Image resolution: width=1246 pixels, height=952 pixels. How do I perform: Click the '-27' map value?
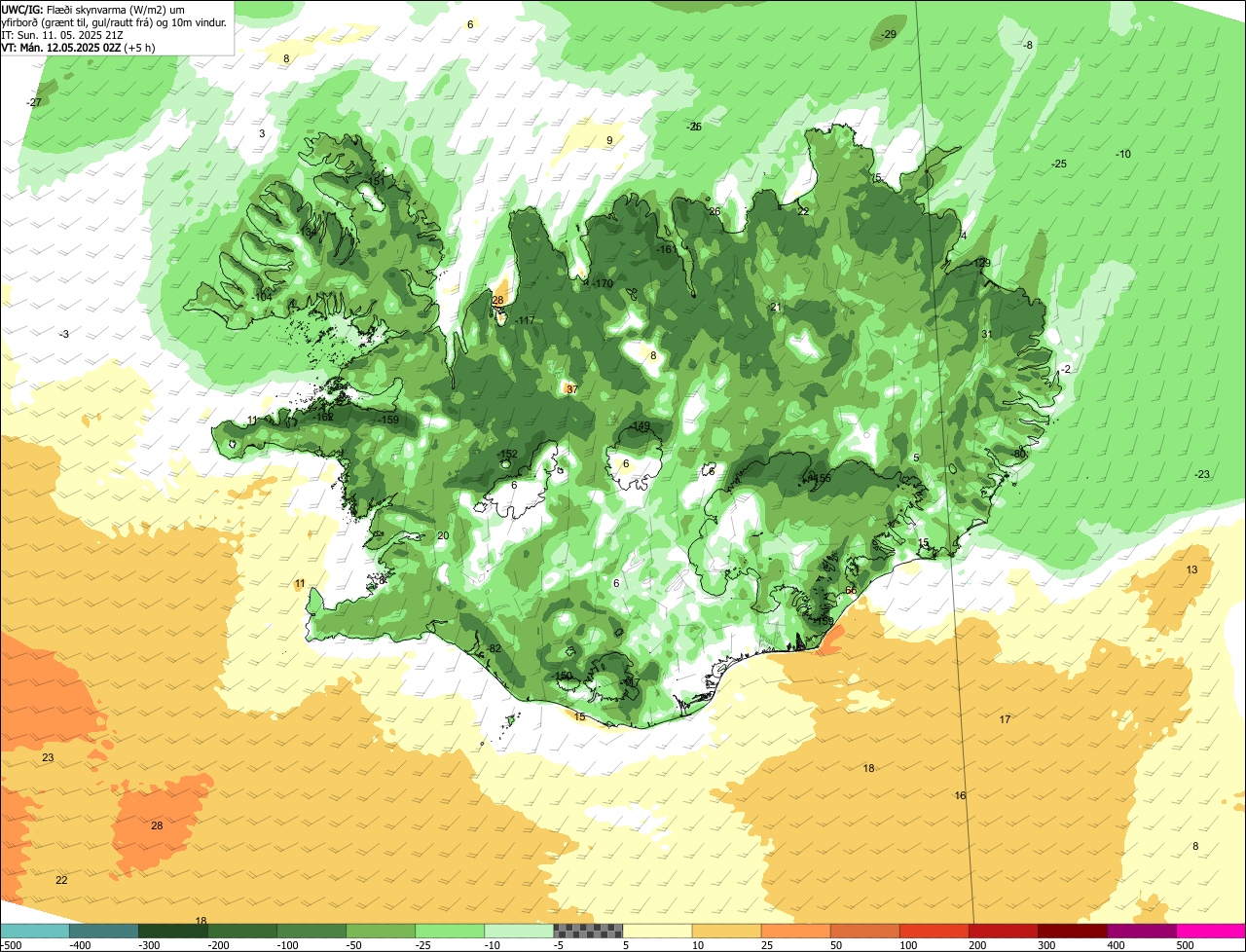pyautogui.click(x=35, y=102)
